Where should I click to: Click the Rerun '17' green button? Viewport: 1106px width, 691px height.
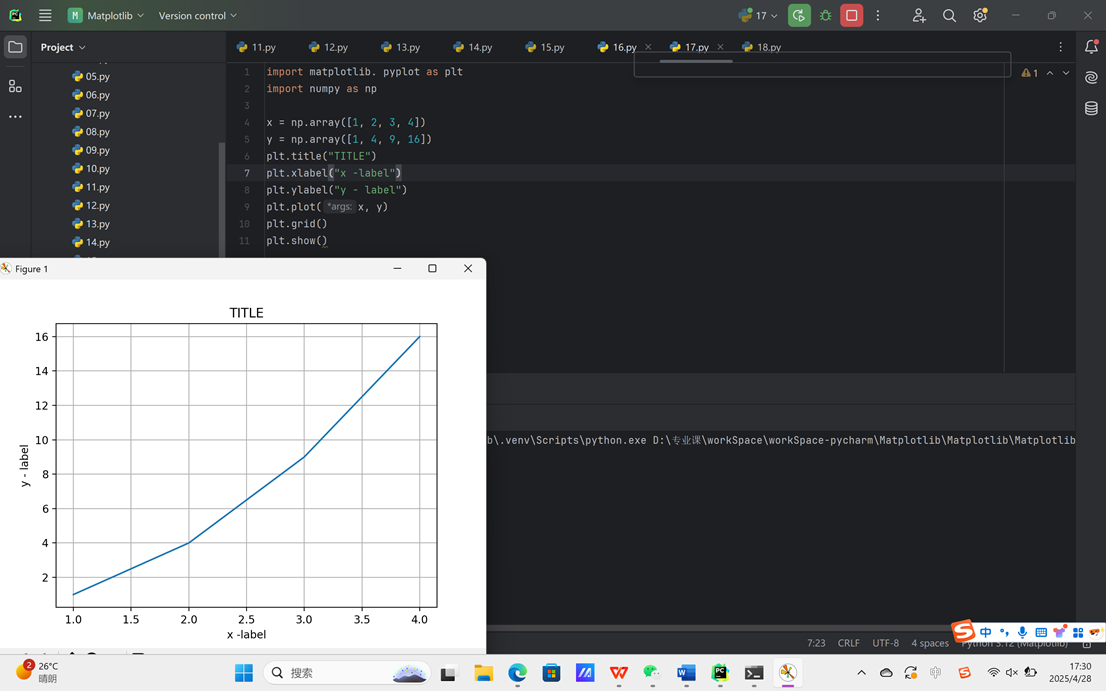tap(798, 16)
